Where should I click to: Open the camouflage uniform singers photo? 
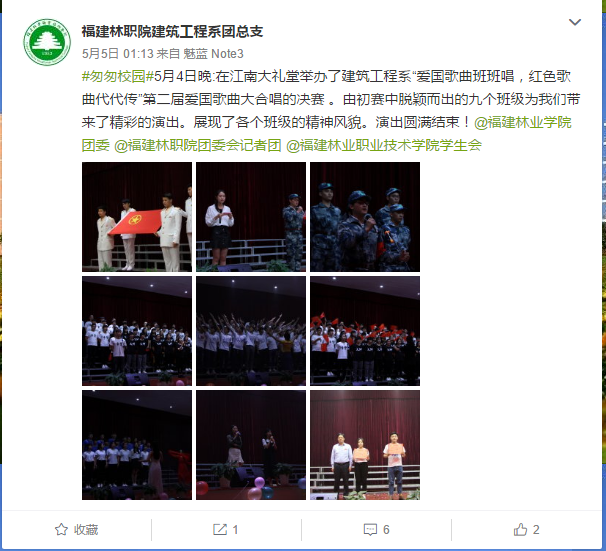[365, 217]
